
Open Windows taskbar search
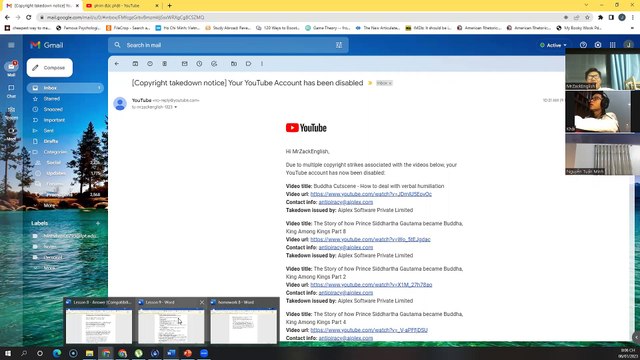tap(24, 353)
